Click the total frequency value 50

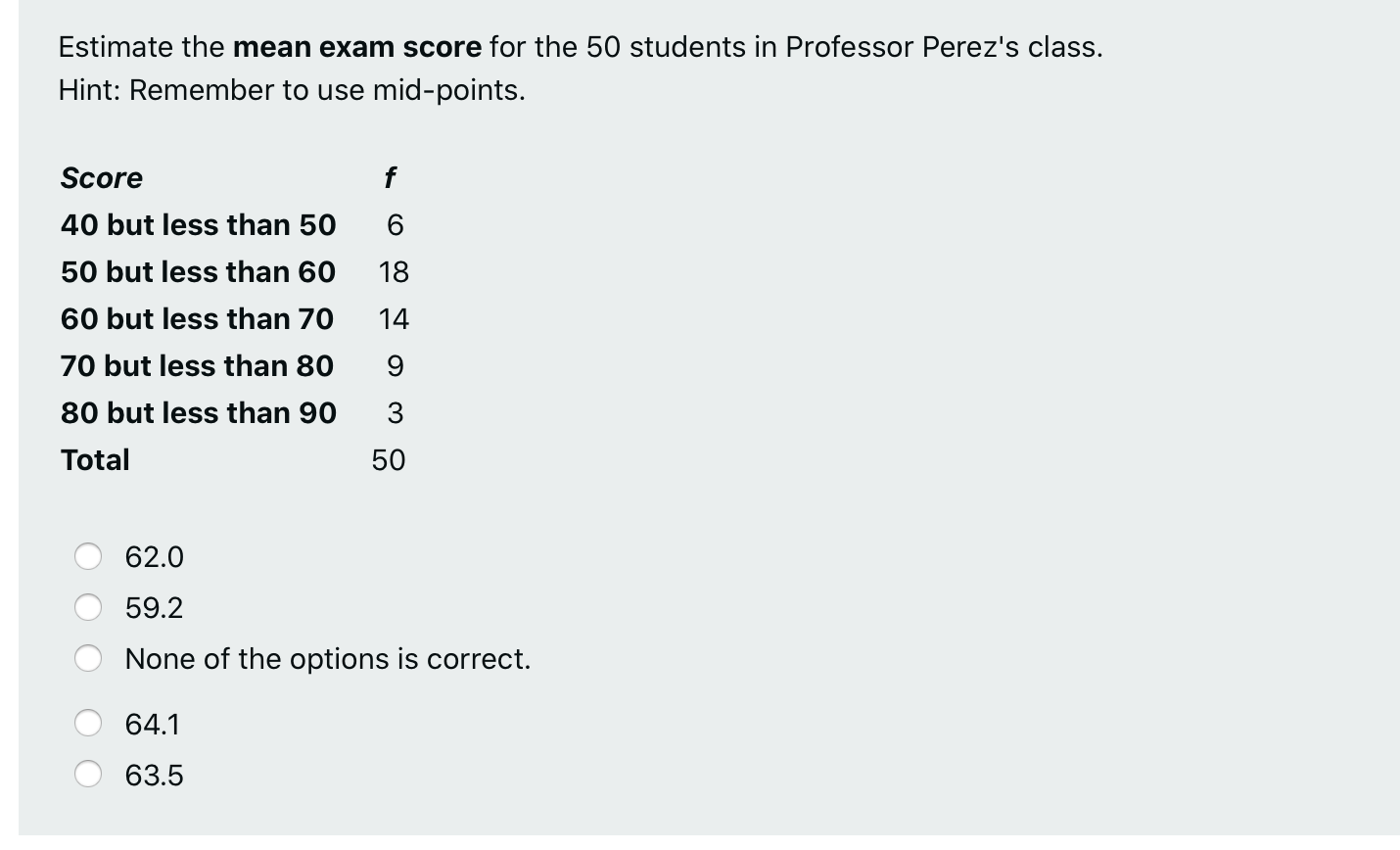(388, 460)
